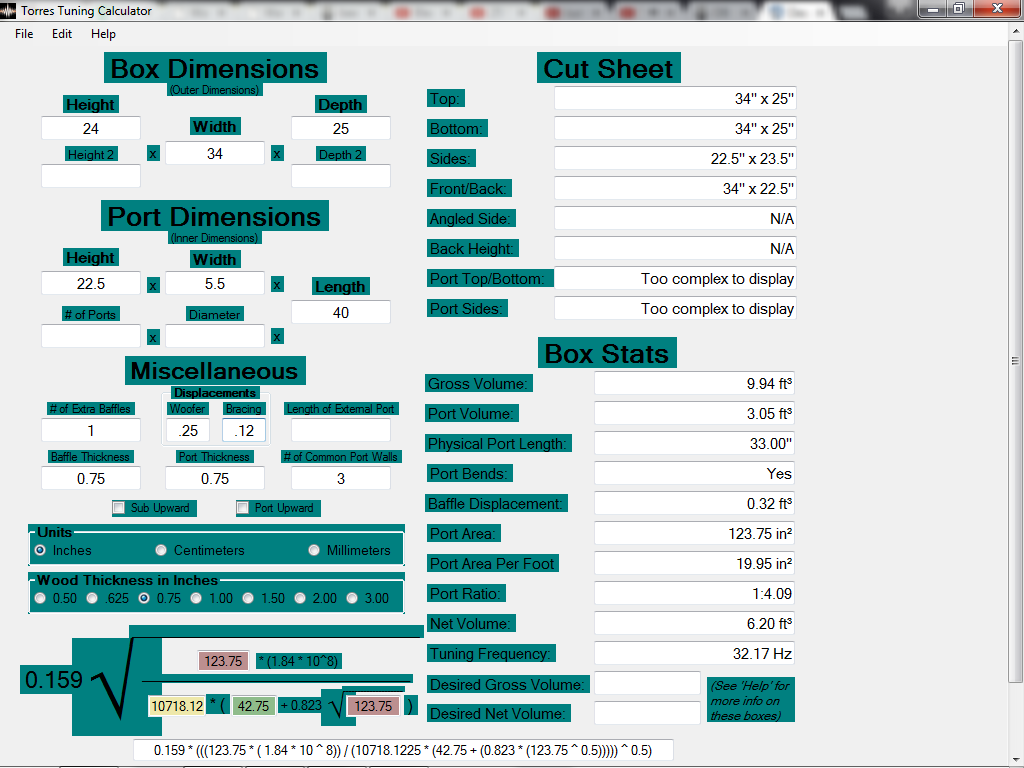
Task: Select 3.00 wood thickness
Action: tap(352, 598)
